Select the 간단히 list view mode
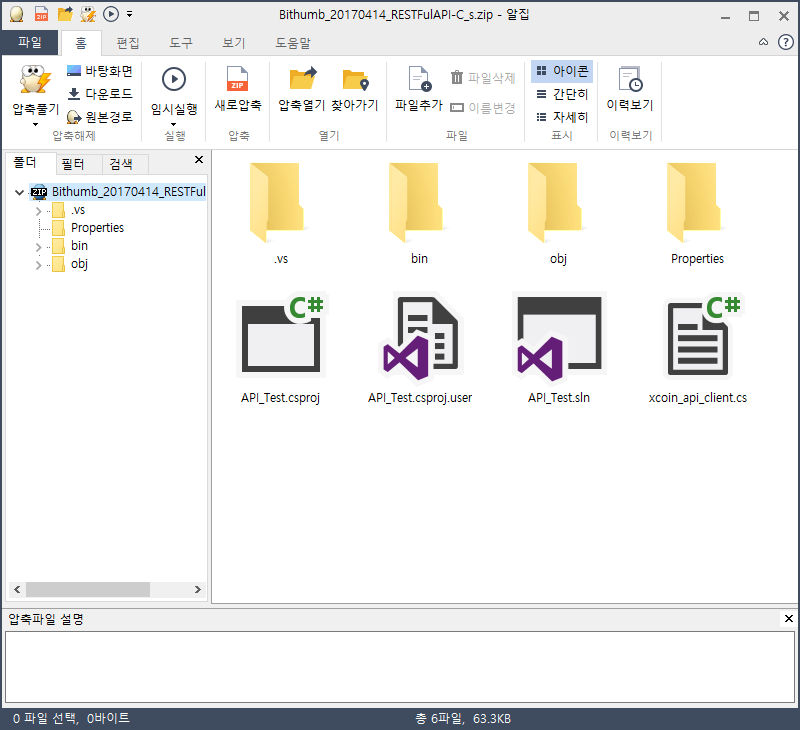The height and width of the screenshot is (730, 800). pos(562,94)
